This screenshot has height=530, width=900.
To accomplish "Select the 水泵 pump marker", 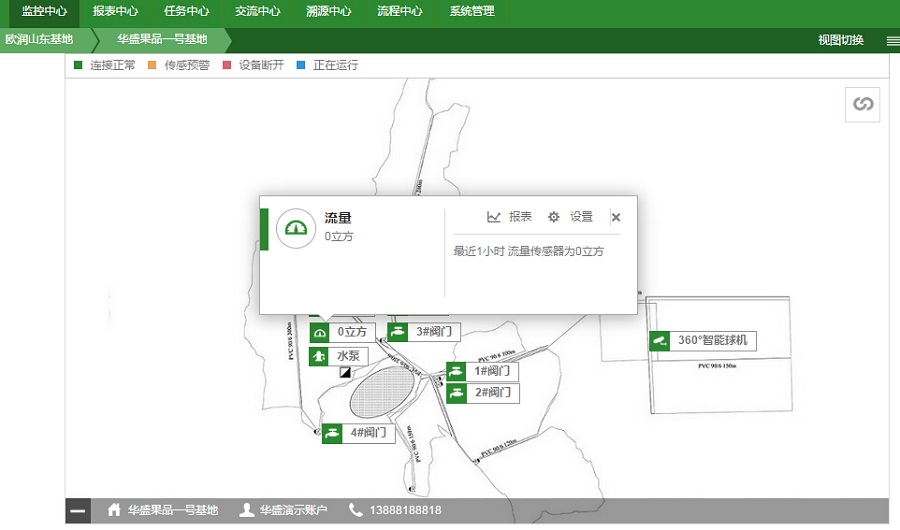I will 338,355.
